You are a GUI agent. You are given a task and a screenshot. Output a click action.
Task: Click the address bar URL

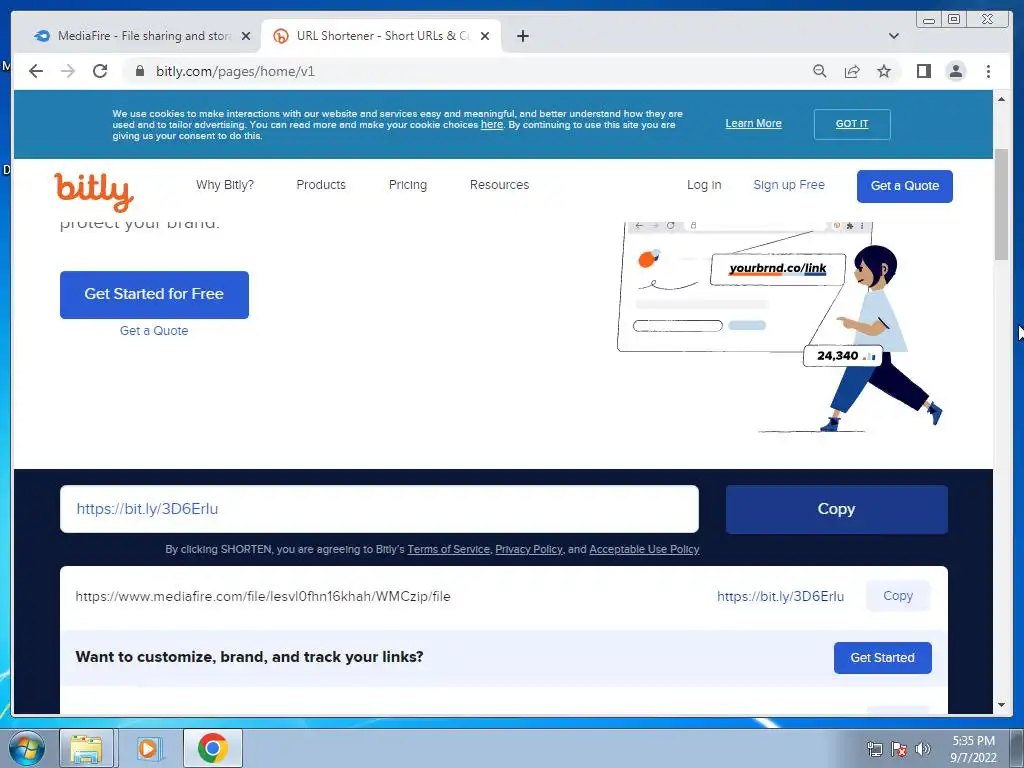[x=235, y=71]
